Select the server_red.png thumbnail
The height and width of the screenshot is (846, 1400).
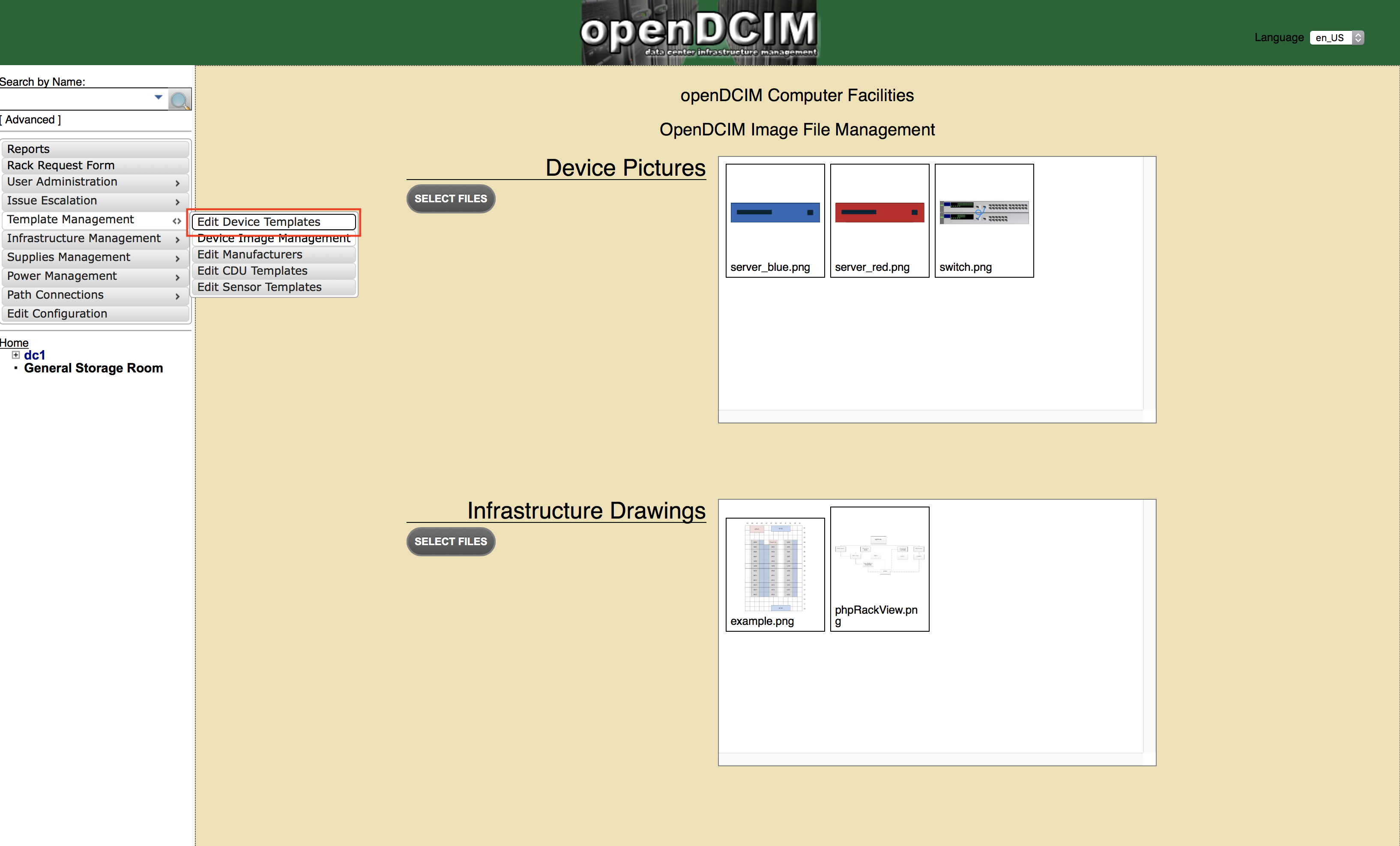[879, 221]
